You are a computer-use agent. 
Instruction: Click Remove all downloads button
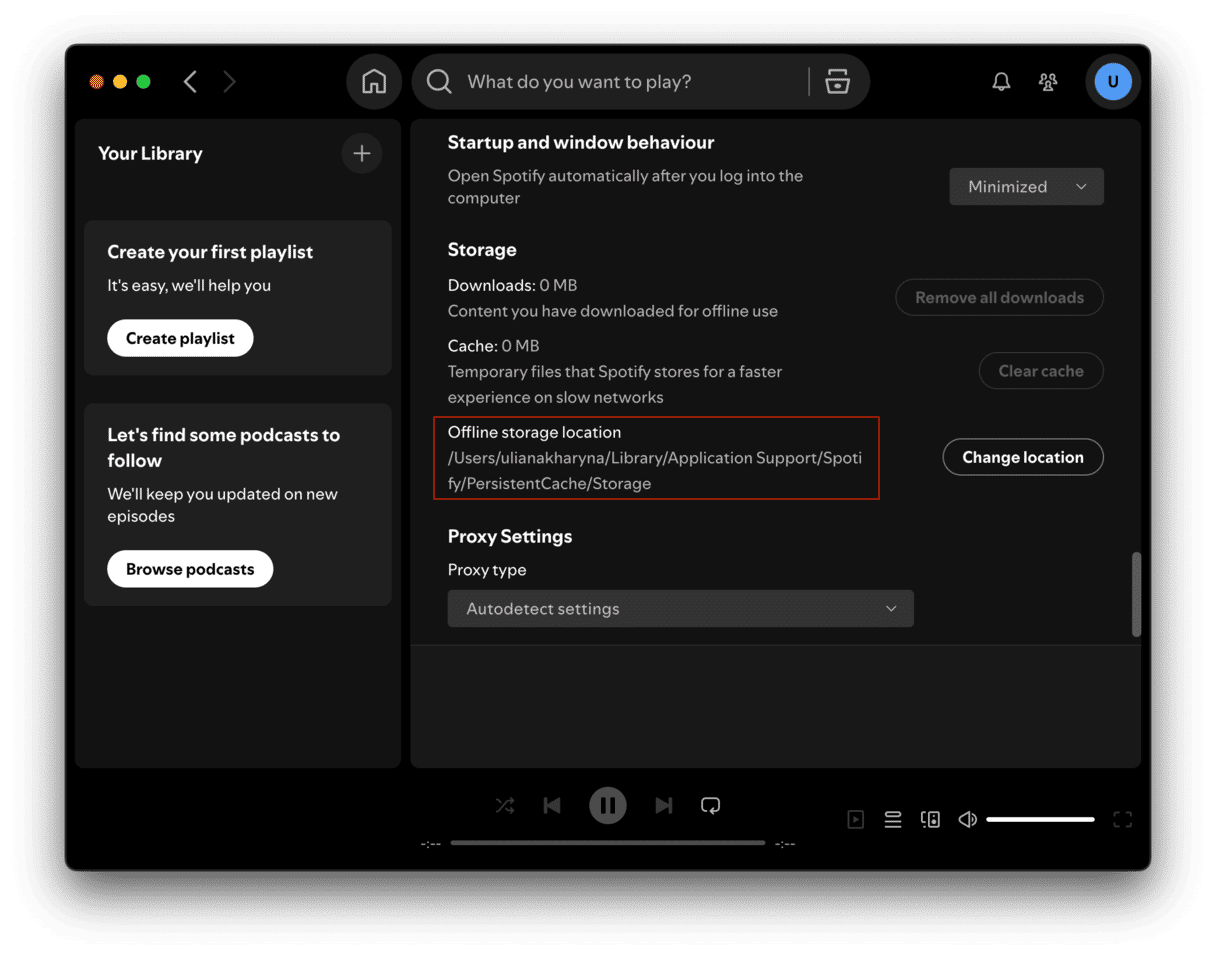point(999,298)
